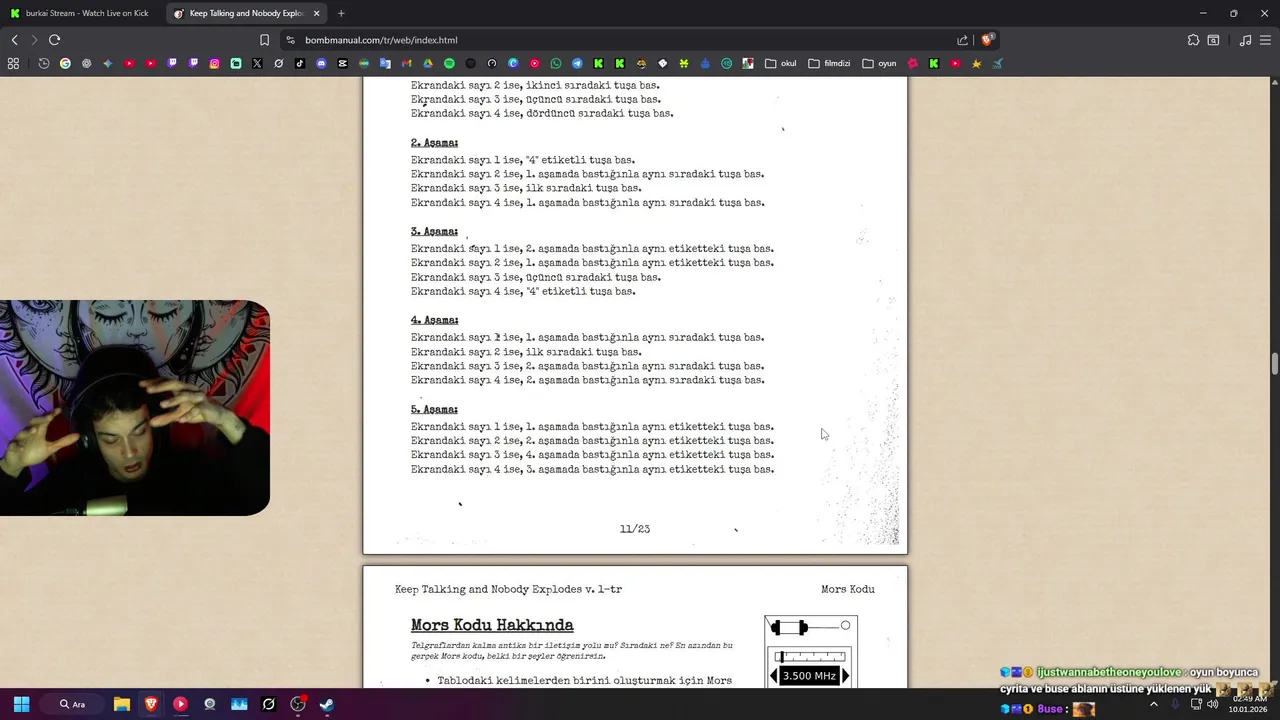Open the media control music note icon
Image resolution: width=1280 pixels, height=720 pixels.
(x=1245, y=40)
